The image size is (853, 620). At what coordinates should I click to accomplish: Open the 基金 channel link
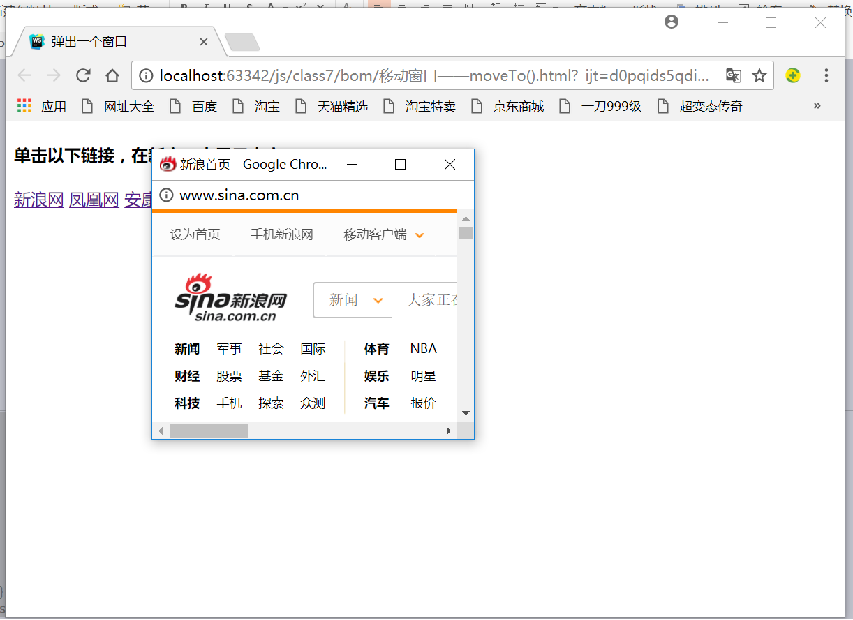click(x=271, y=376)
